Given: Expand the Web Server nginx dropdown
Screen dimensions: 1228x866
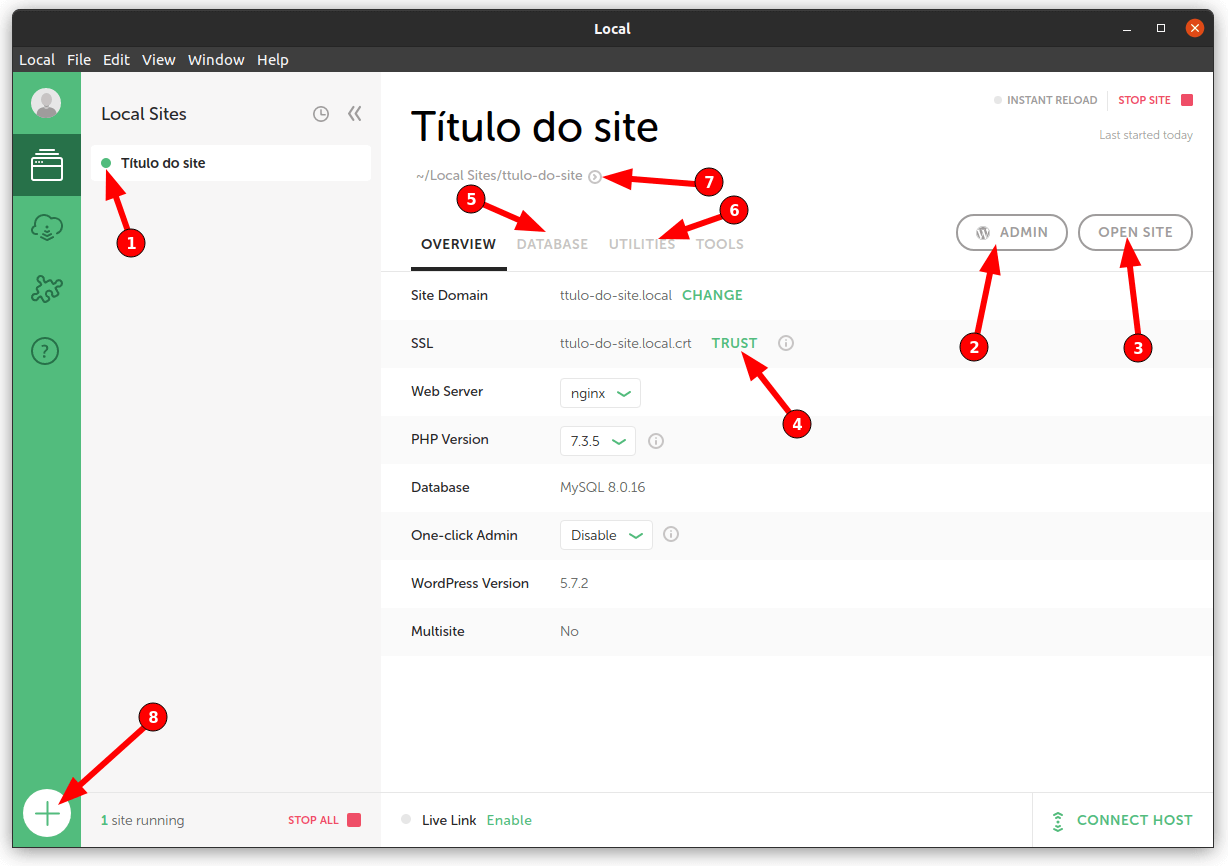Looking at the screenshot, I should tap(600, 393).
